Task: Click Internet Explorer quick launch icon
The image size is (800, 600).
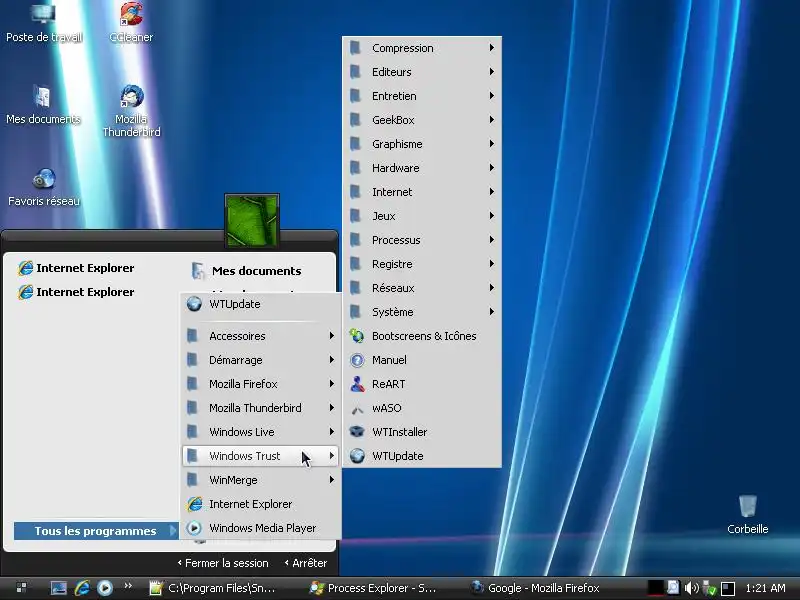Action: [x=82, y=588]
